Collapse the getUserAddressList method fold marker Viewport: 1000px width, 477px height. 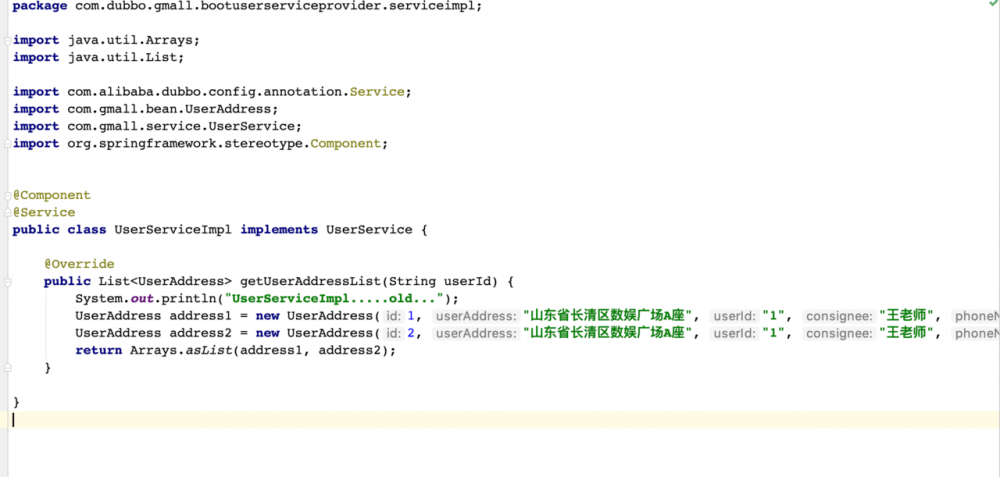pos(7,281)
